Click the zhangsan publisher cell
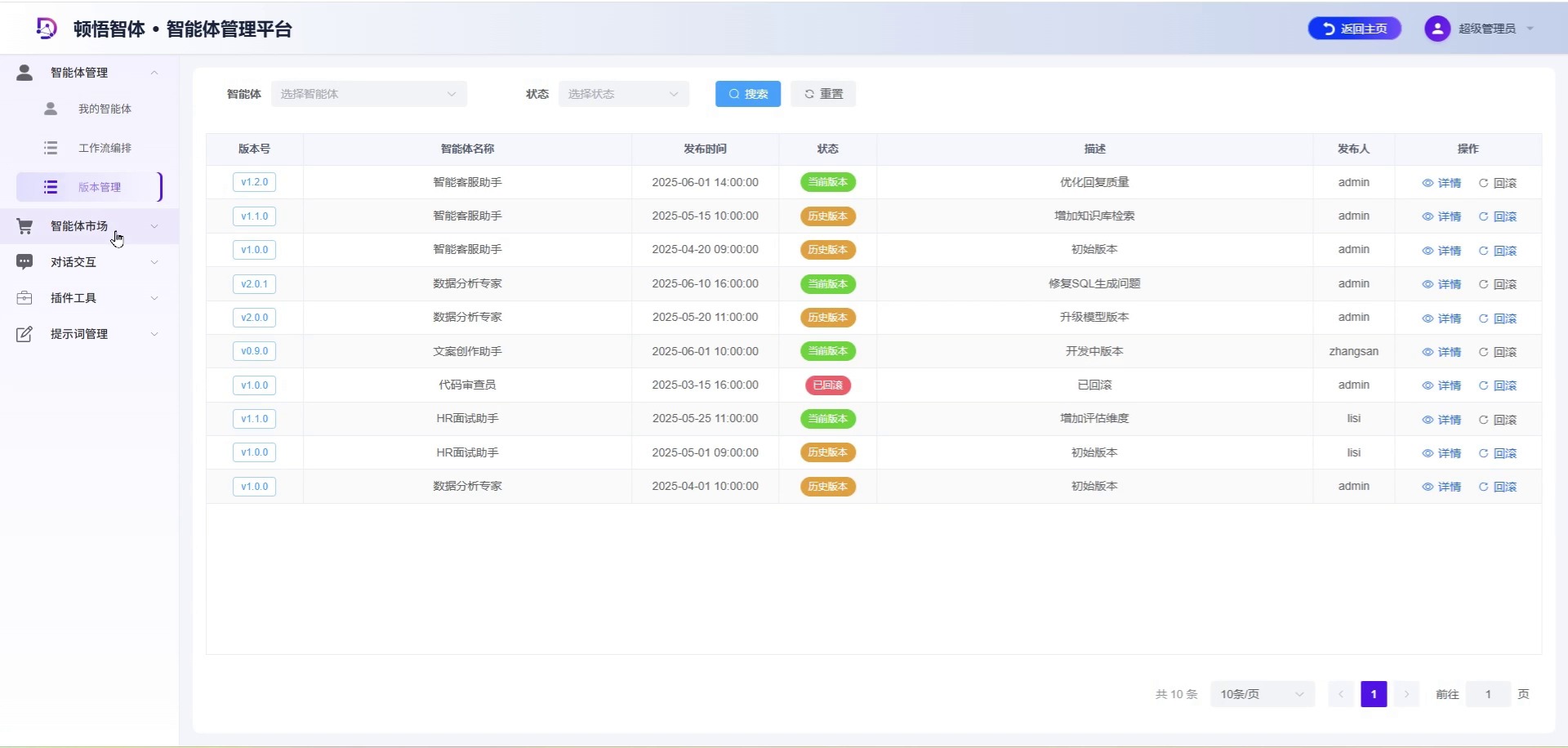This screenshot has height=748, width=1568. click(1353, 351)
